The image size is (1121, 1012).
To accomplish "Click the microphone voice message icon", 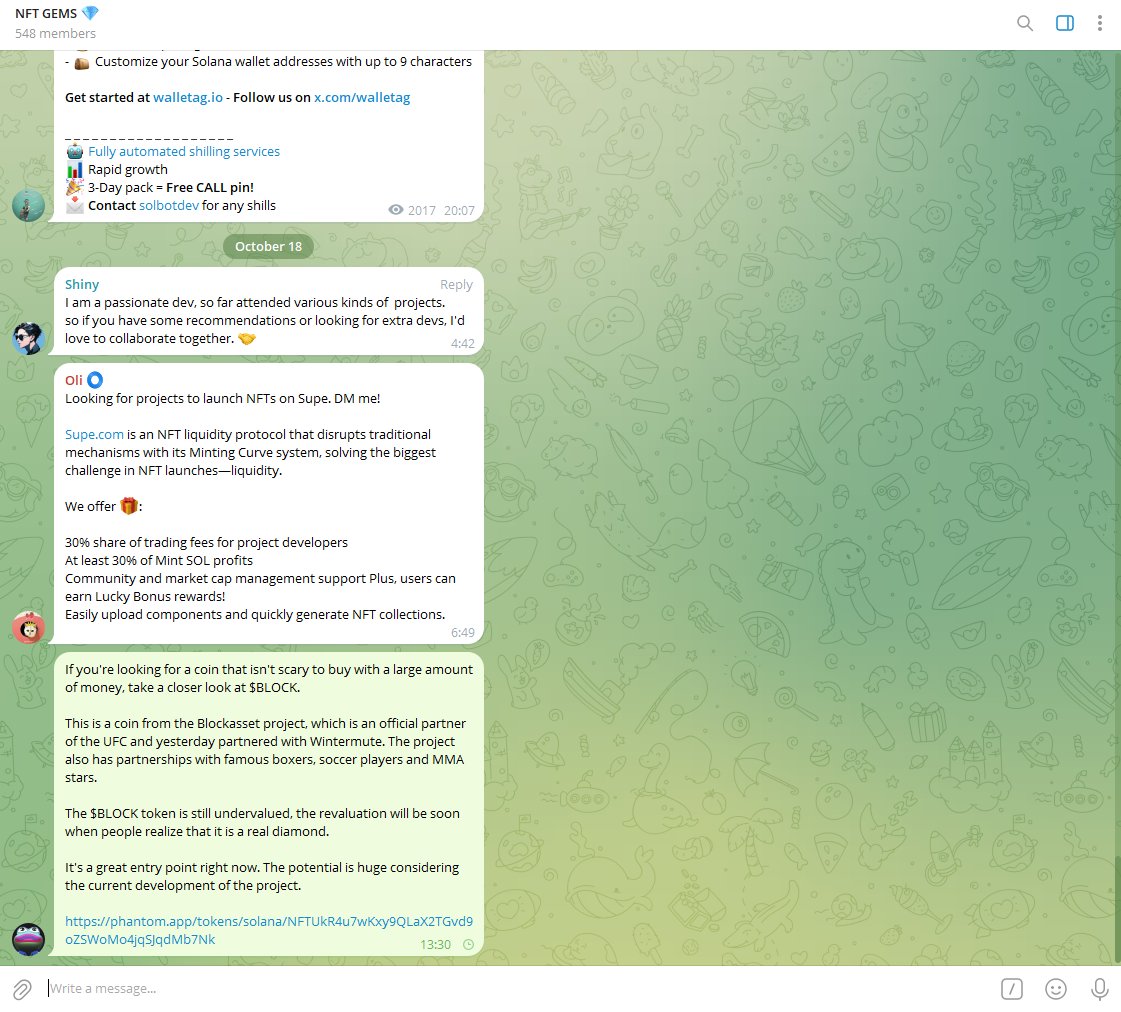I will click(x=1100, y=989).
